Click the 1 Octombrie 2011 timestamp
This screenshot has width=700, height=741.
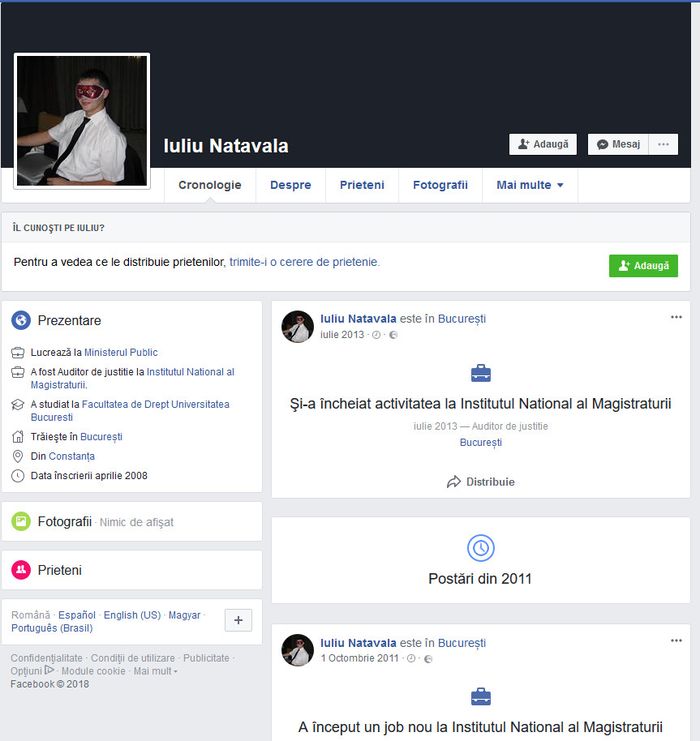pos(360,658)
